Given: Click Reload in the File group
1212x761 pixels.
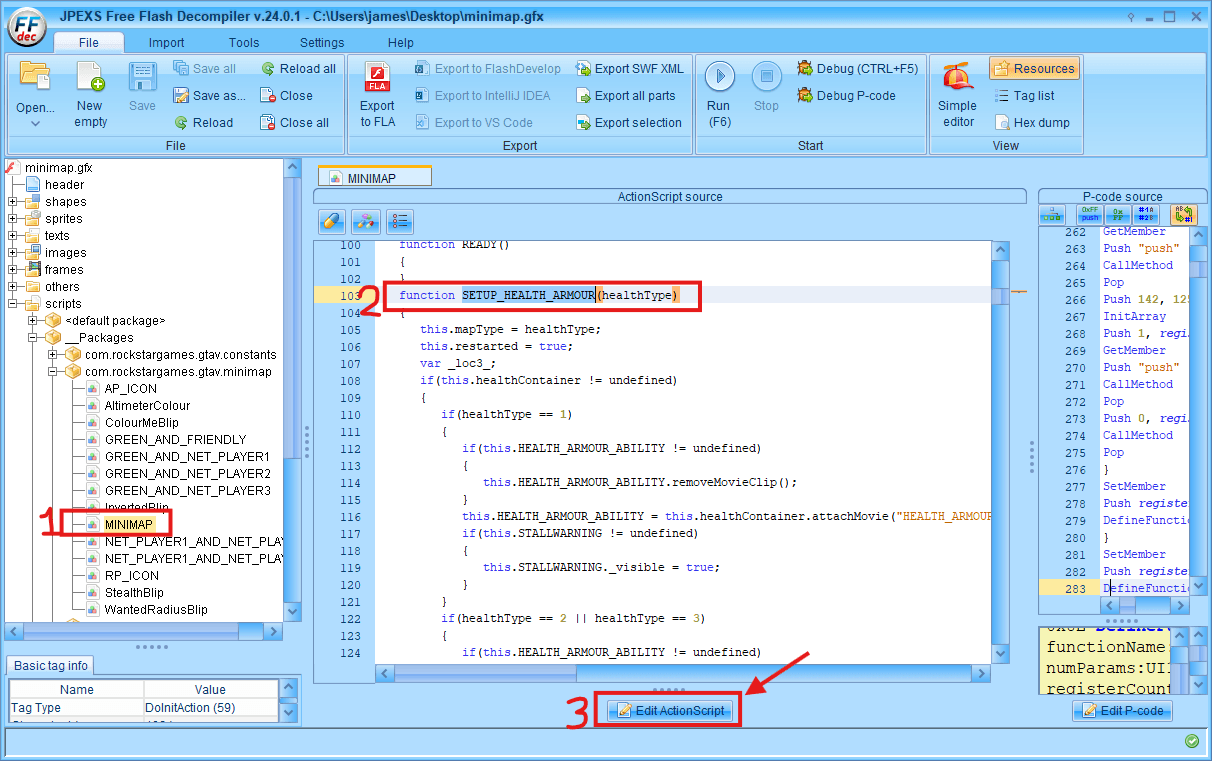Looking at the screenshot, I should point(204,123).
